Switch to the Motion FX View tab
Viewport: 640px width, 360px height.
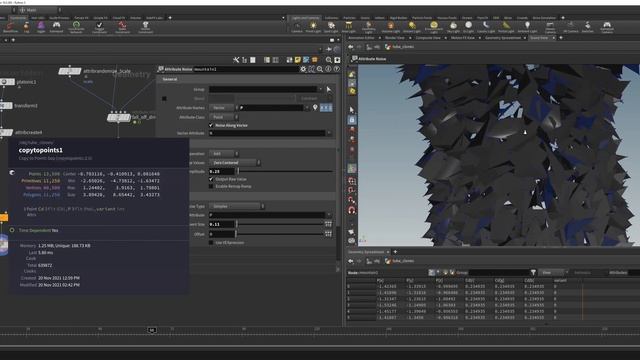click(x=462, y=38)
